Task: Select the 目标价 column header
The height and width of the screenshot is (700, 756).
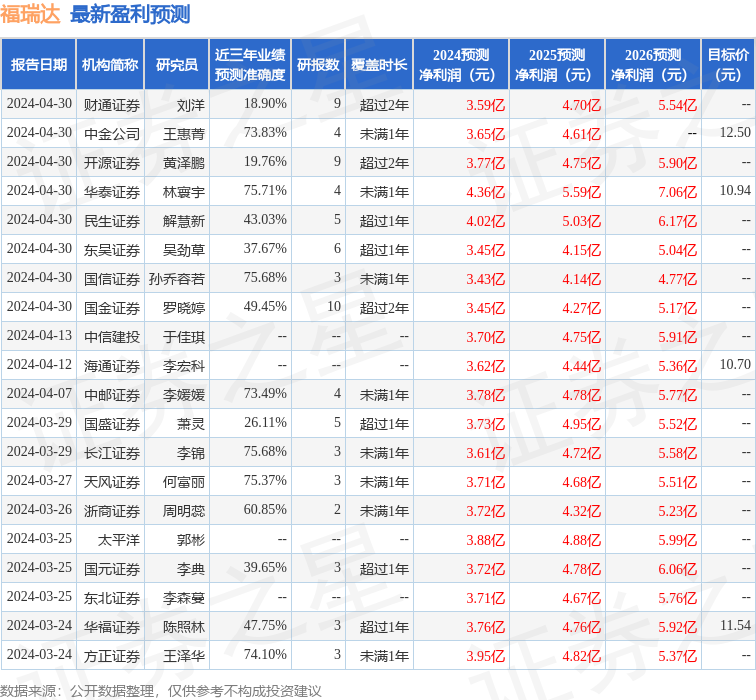Action: click(728, 65)
